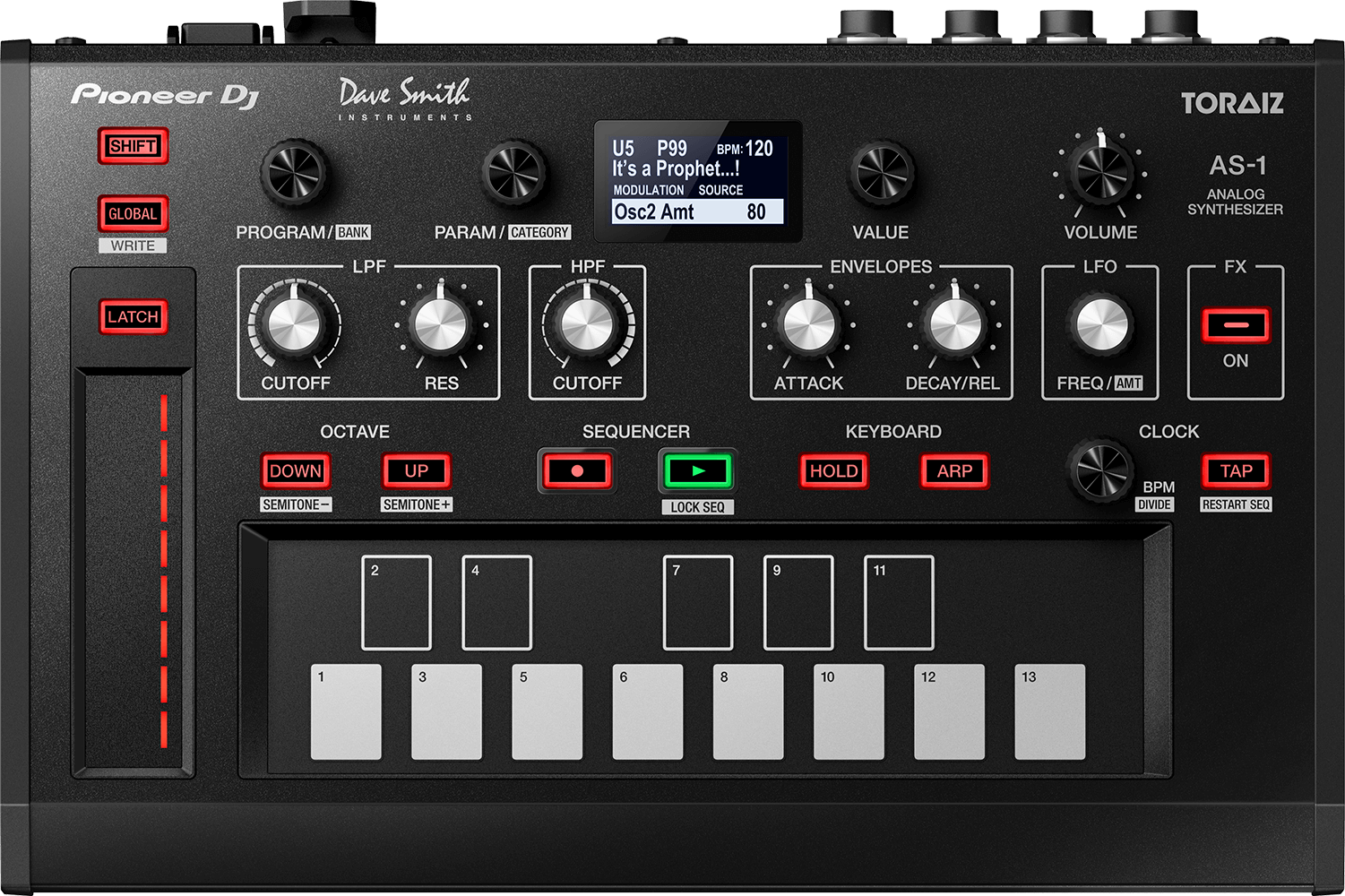
Task: Click the VALUE knob
Action: pos(881,172)
